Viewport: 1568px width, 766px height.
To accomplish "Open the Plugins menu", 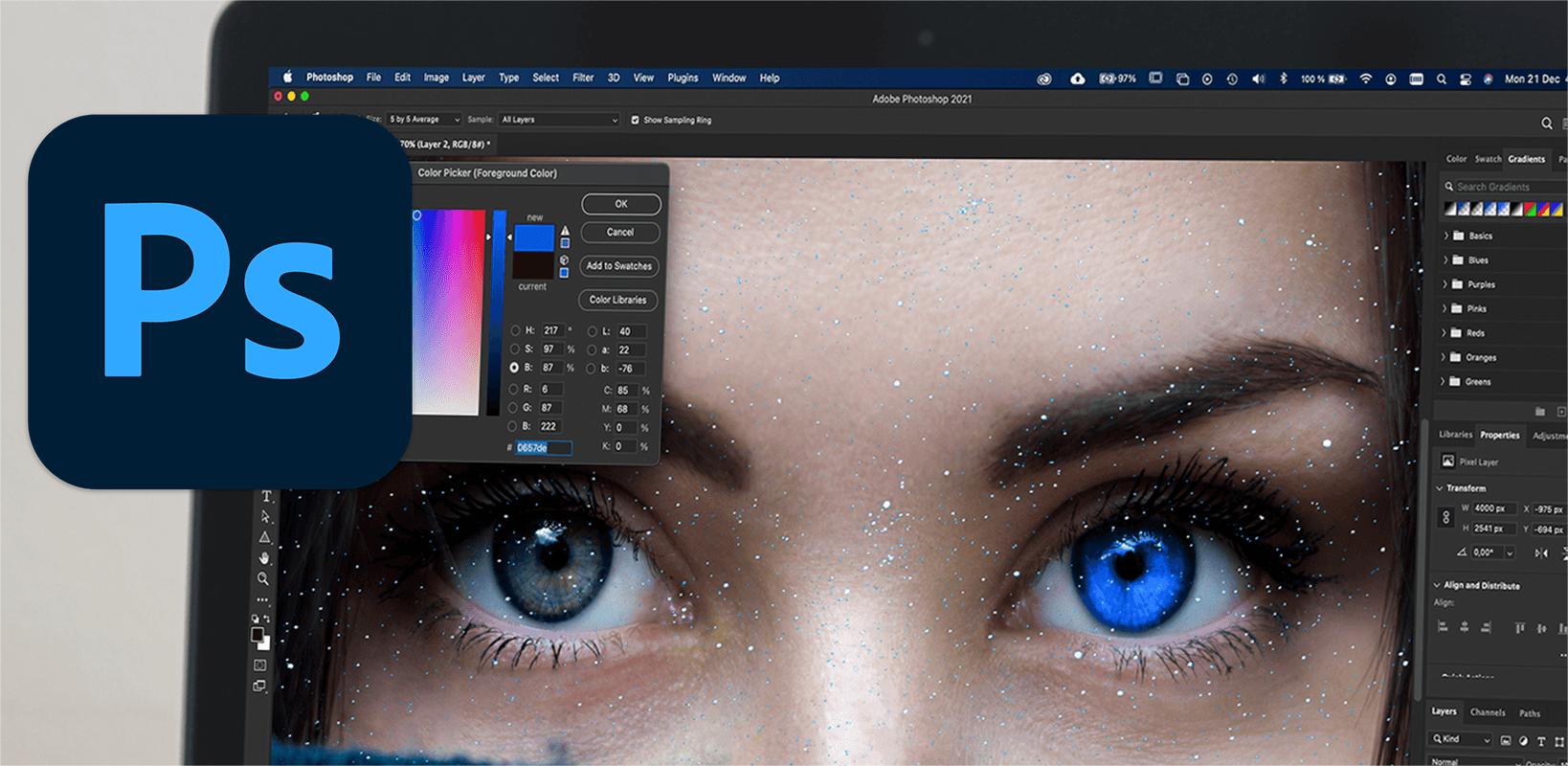I will click(x=683, y=78).
